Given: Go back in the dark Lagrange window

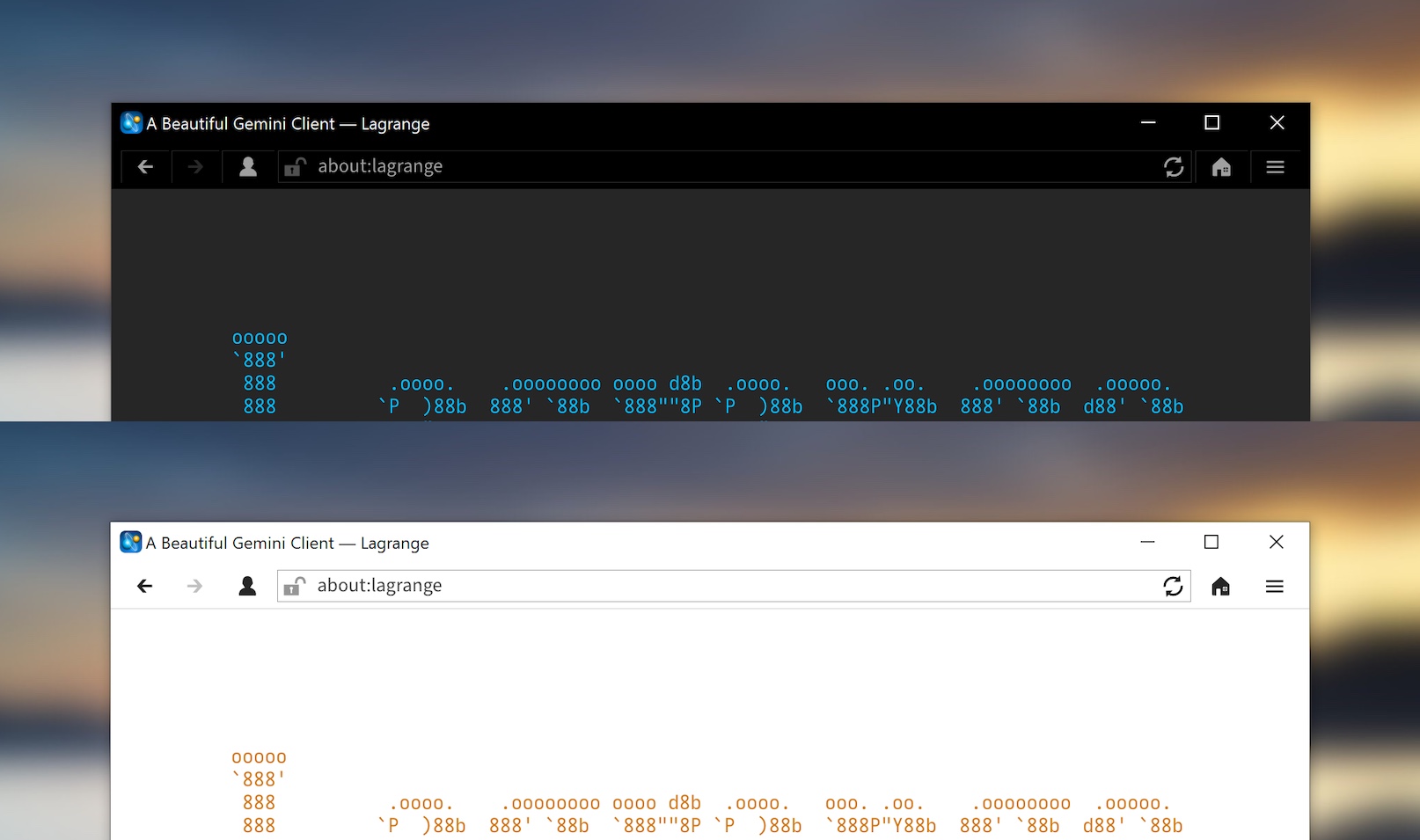Looking at the screenshot, I should 145,166.
